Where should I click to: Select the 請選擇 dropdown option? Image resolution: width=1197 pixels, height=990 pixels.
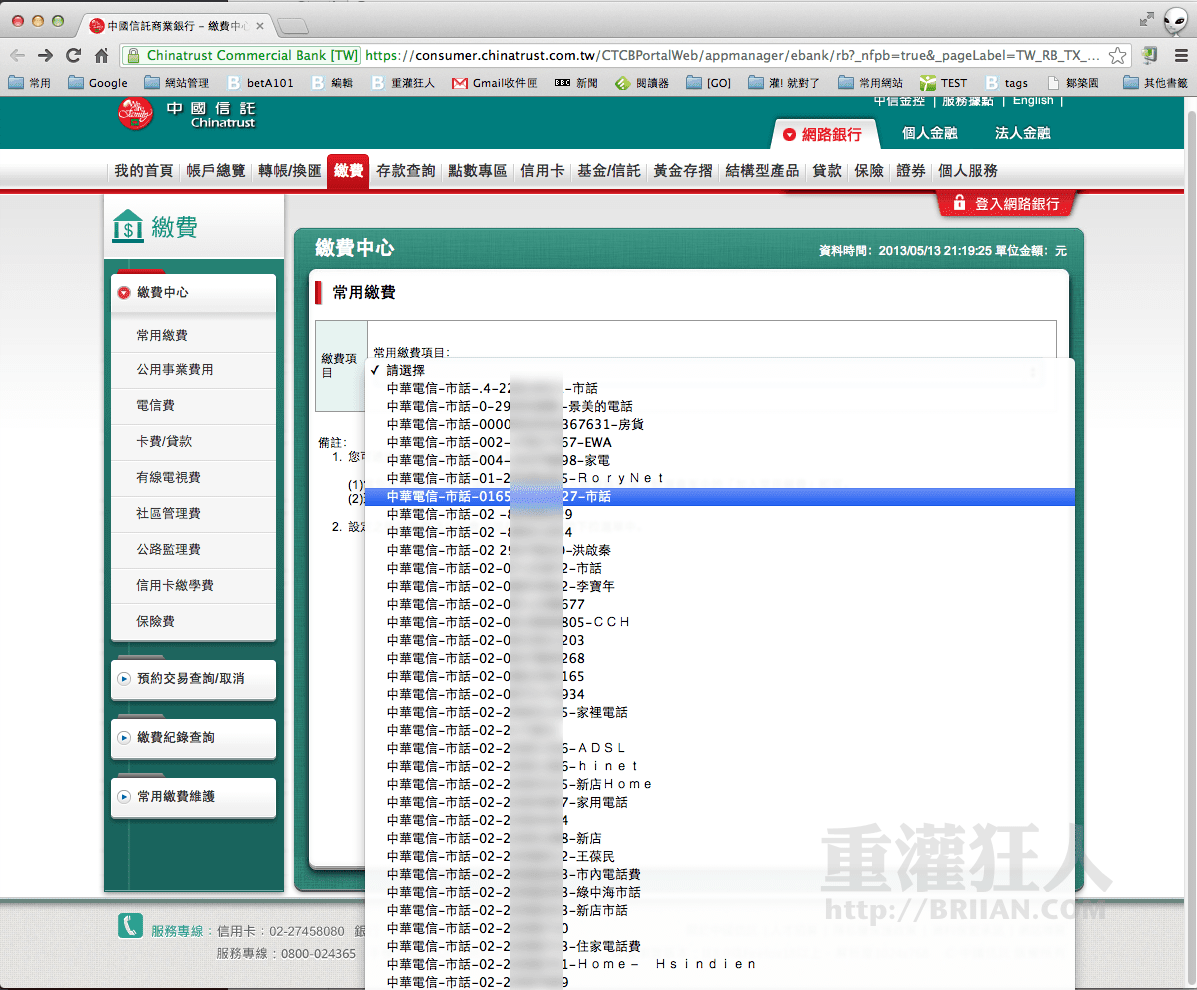pyautogui.click(x=720, y=370)
